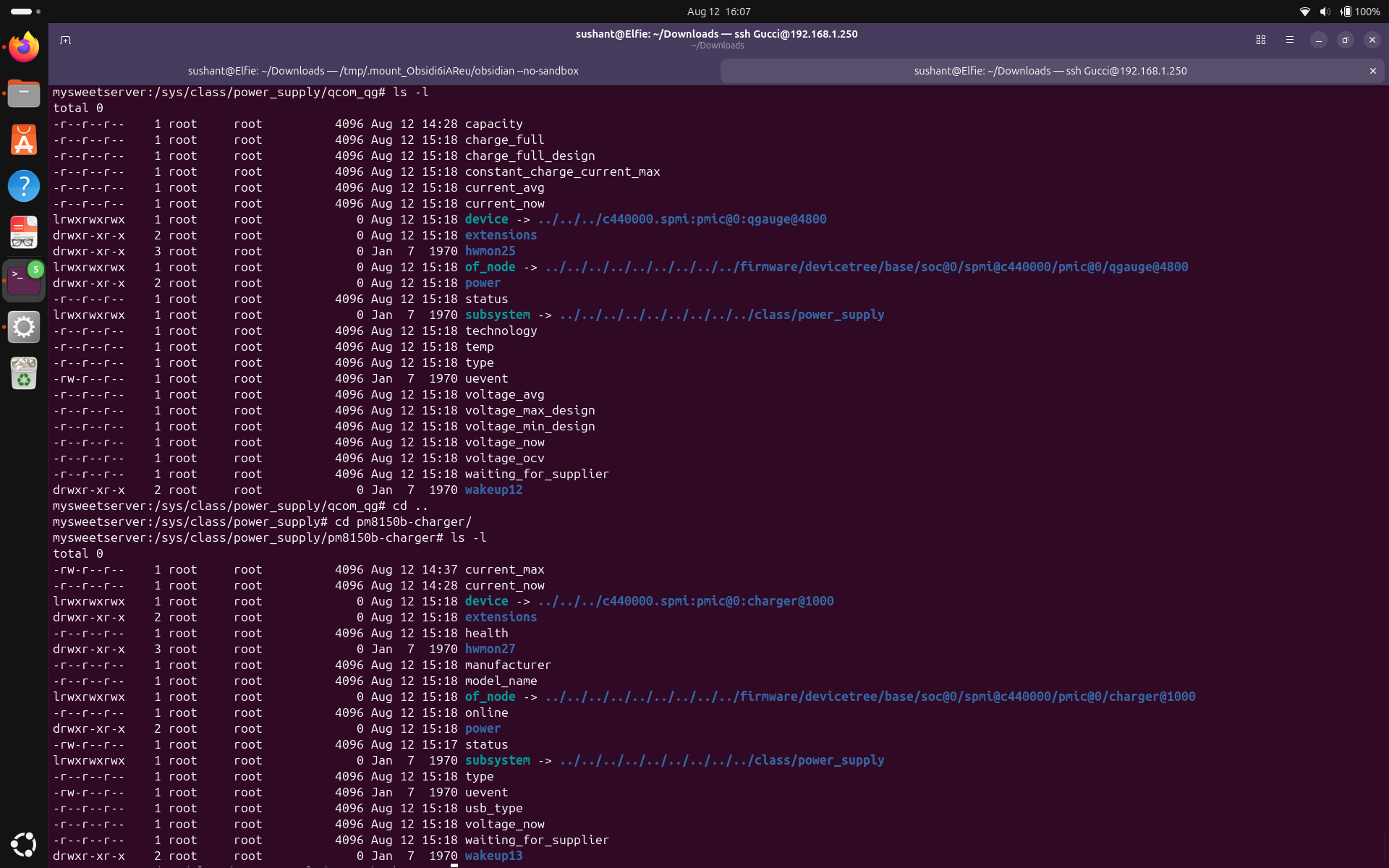Viewport: 1389px width, 868px height.
Task: Switch to the obsidian --no-sandbox tab
Action: pos(383,71)
